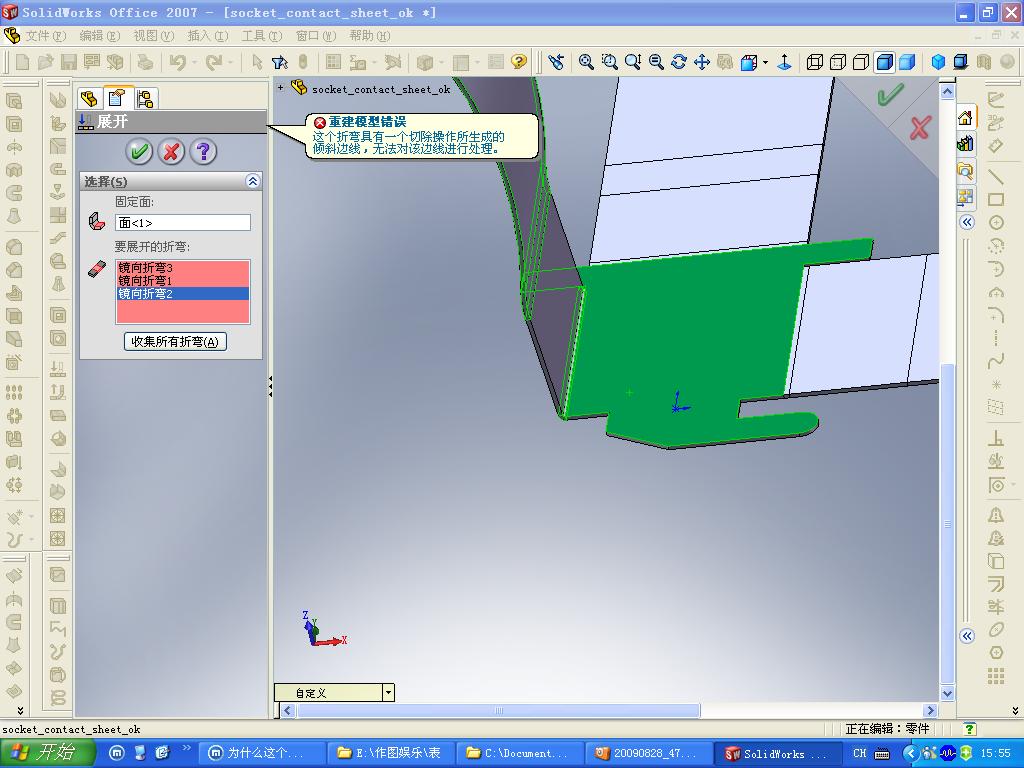The width and height of the screenshot is (1024, 768).
Task: Click the Standard Views cube icon
Action: (x=749, y=62)
